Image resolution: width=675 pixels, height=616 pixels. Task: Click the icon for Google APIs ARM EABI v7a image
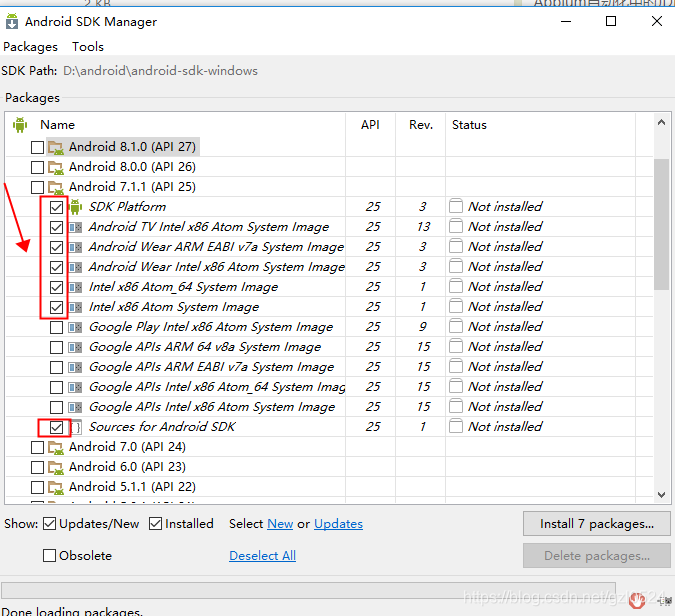(x=75, y=367)
